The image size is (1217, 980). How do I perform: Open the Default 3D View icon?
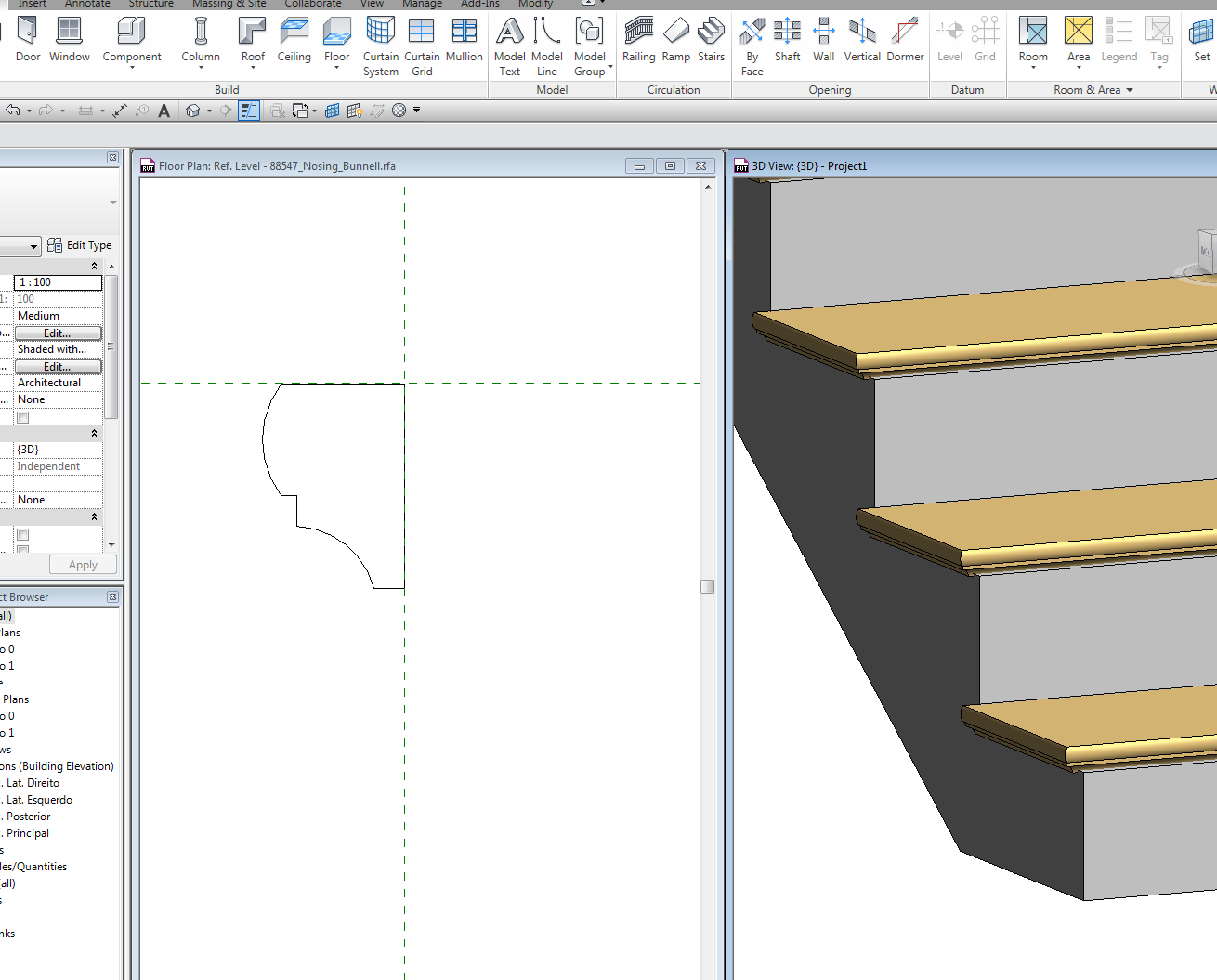193,111
